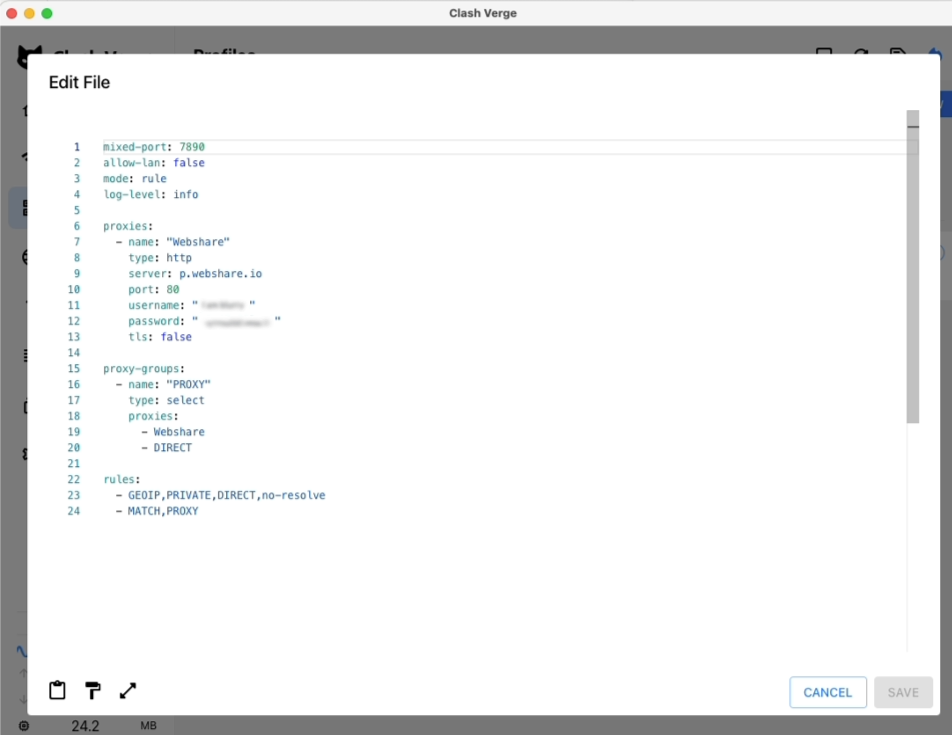Click the green macOS fullscreen button
952x735 pixels.
(47, 13)
